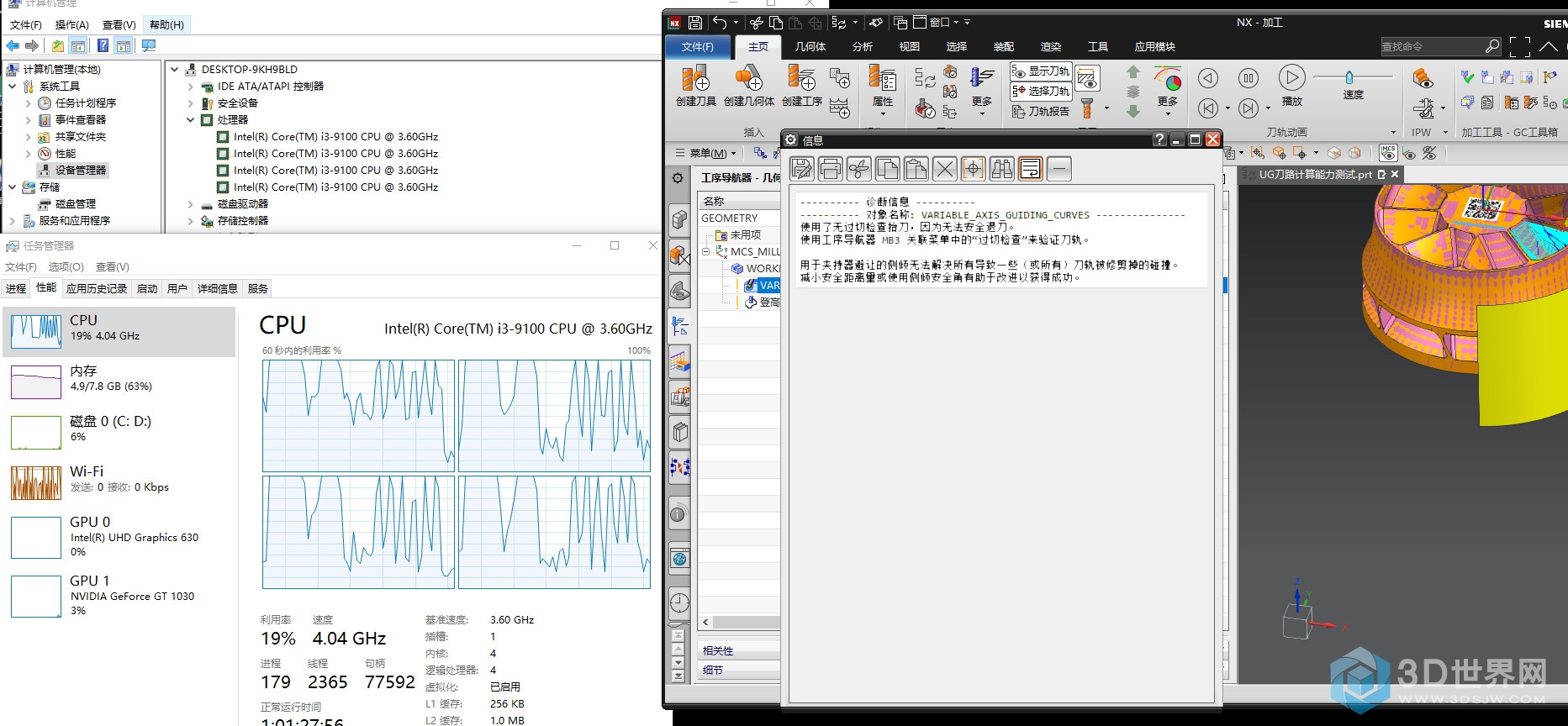
Task: Click the blue help question-mark icon in Computer Management
Action: [x=103, y=45]
